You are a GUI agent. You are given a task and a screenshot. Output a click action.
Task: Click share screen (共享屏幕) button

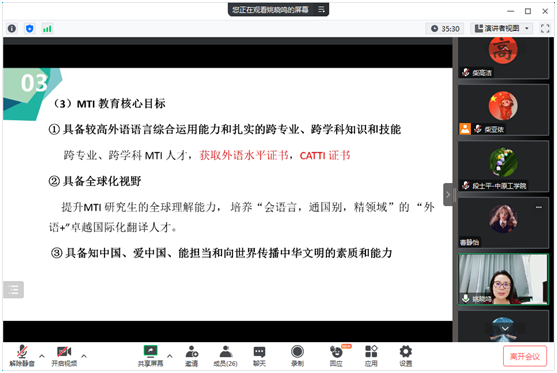coord(151,356)
